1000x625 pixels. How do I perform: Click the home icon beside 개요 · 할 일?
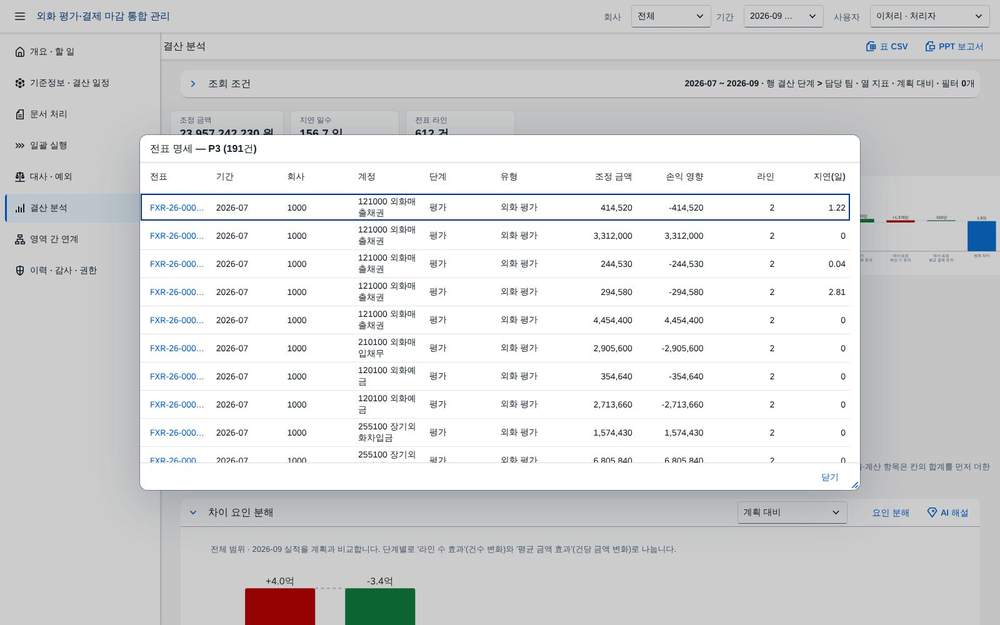(x=20, y=52)
